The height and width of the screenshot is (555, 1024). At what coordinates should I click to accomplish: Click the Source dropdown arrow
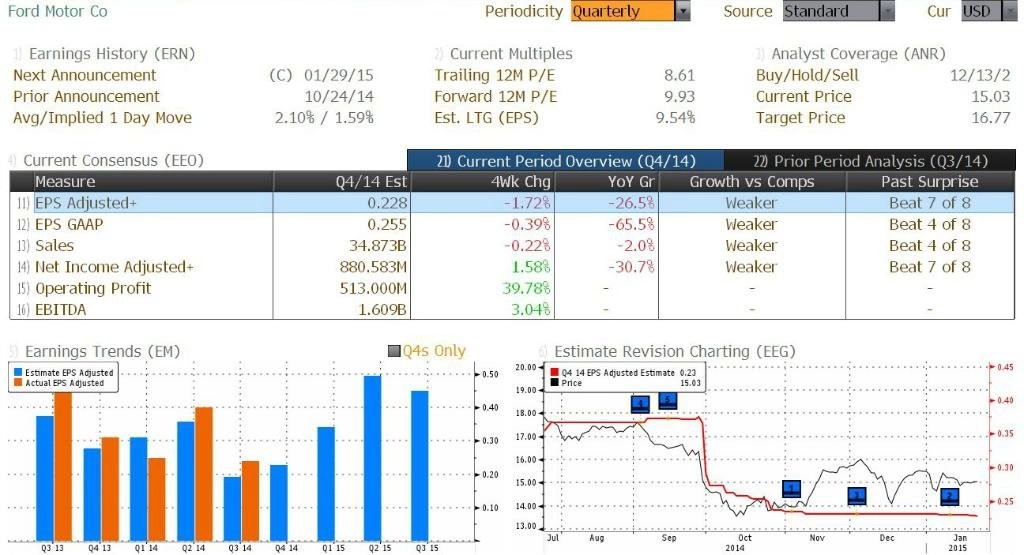[887, 11]
